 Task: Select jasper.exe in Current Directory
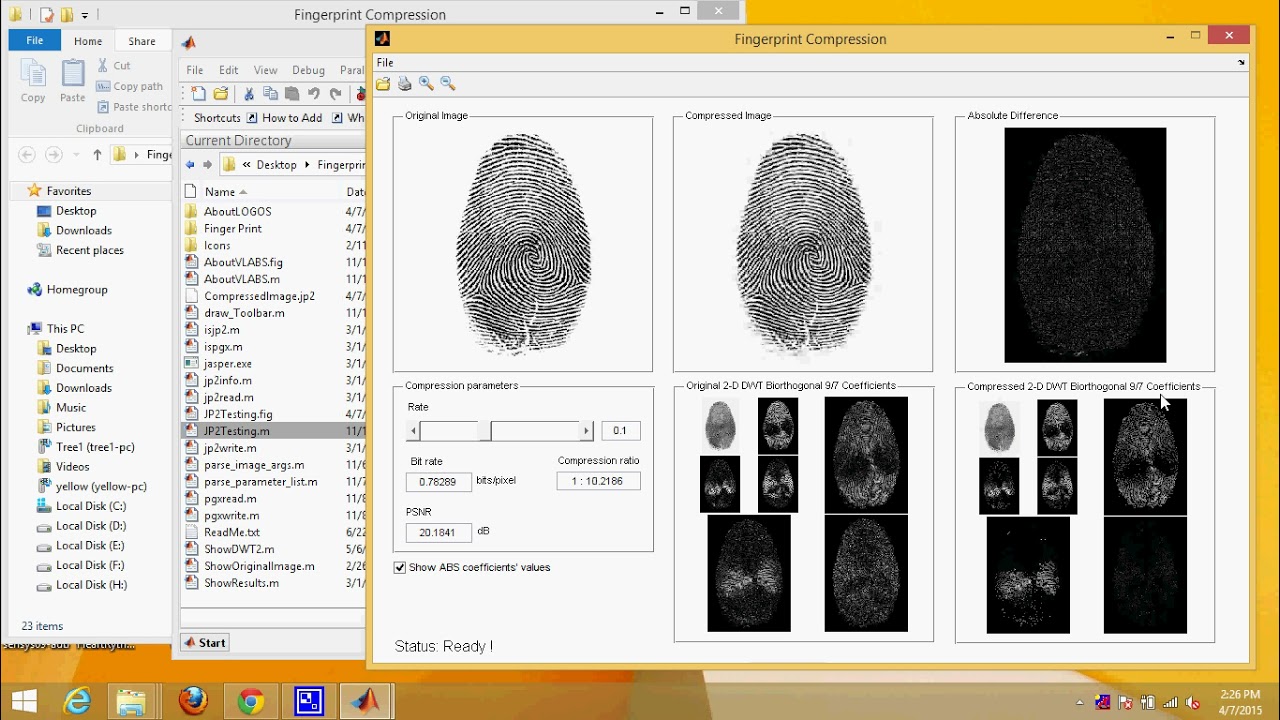[228, 364]
